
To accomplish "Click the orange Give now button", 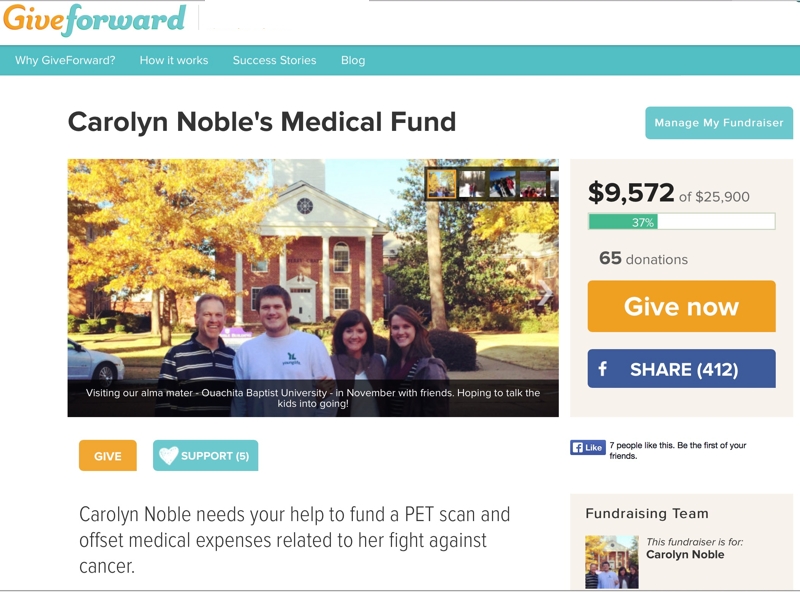I will (682, 306).
